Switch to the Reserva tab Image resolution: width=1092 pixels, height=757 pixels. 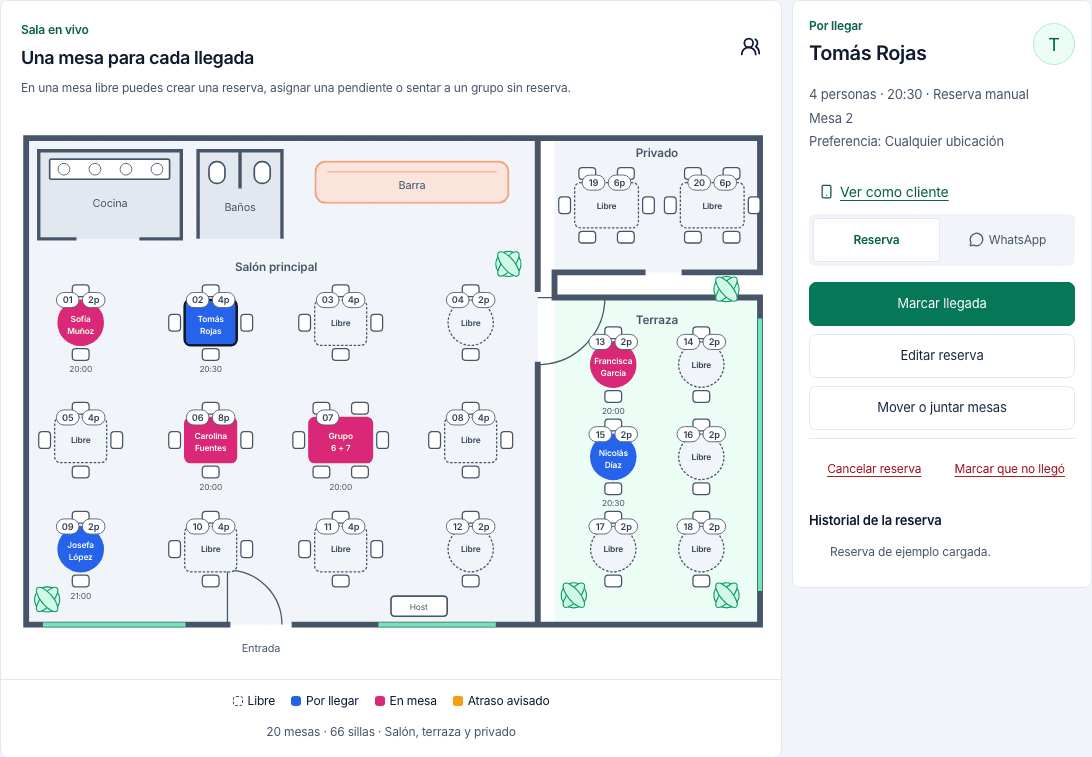(876, 240)
